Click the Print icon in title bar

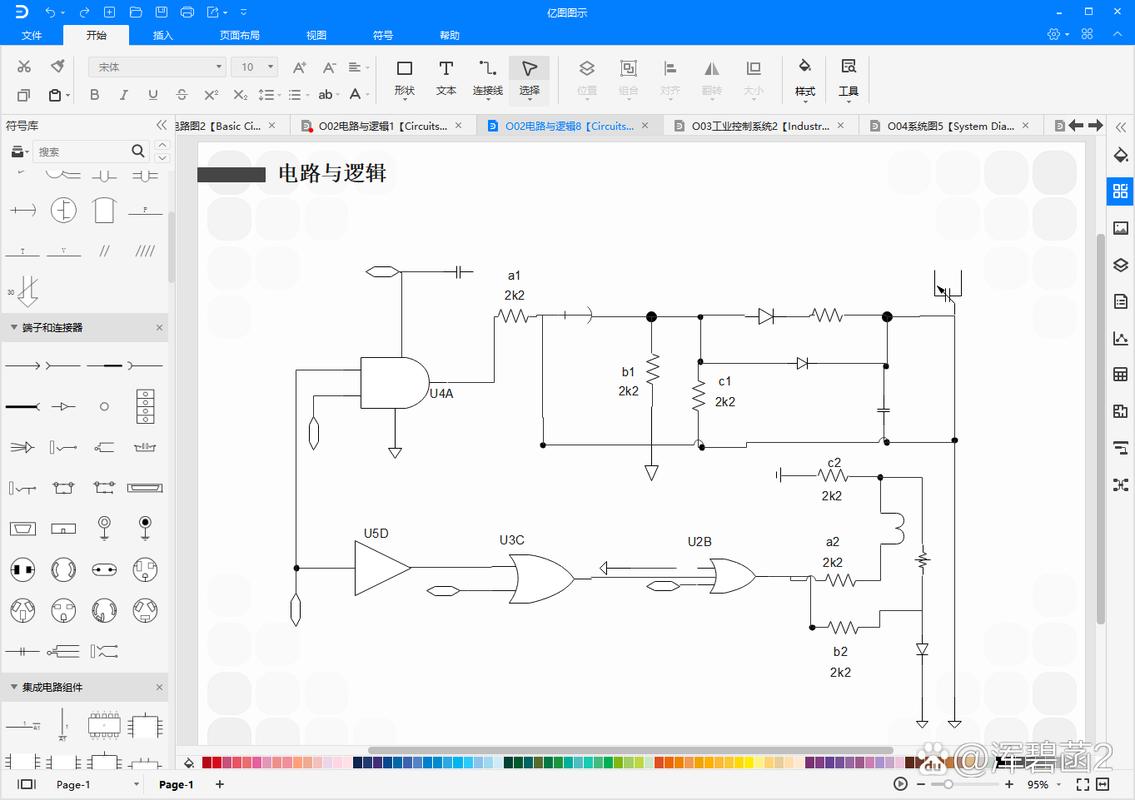tap(187, 12)
